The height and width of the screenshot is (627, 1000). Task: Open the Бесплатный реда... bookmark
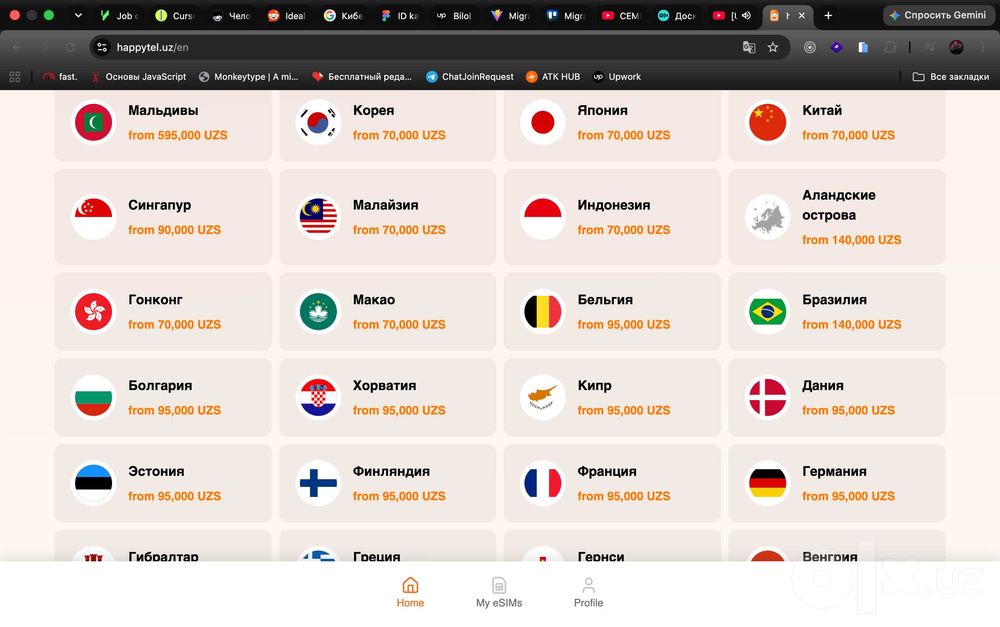362,77
